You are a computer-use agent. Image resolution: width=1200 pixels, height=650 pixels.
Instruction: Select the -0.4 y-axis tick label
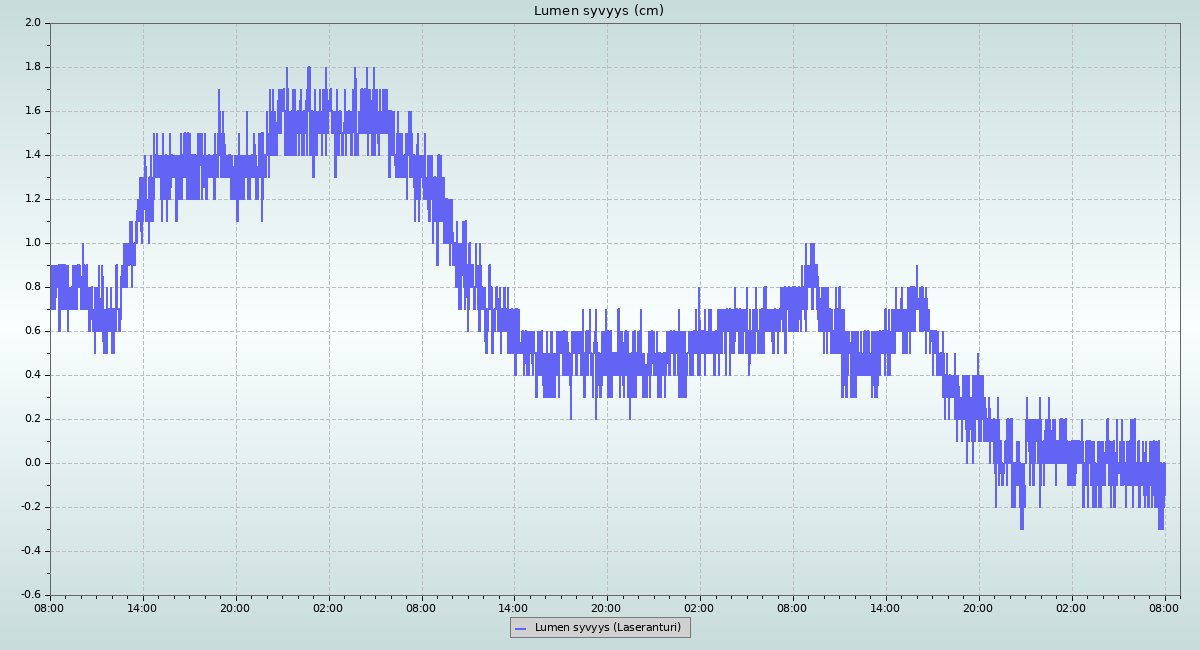pyautogui.click(x=30, y=551)
